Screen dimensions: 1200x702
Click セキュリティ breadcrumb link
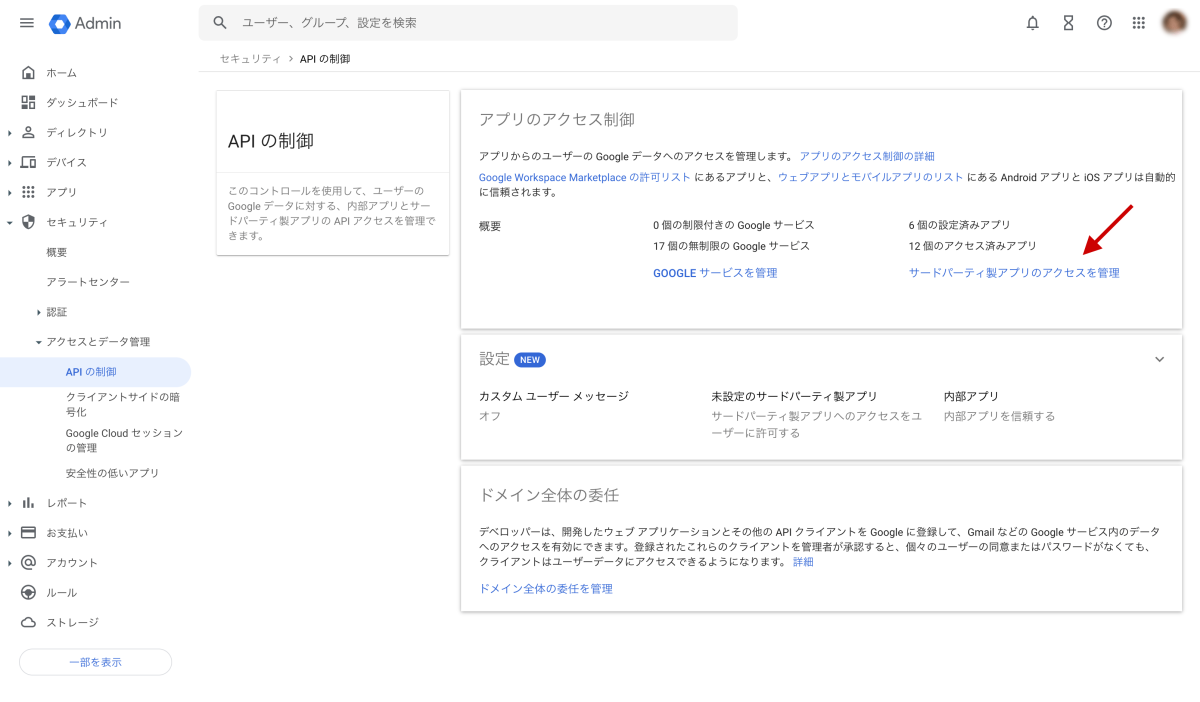(250, 59)
